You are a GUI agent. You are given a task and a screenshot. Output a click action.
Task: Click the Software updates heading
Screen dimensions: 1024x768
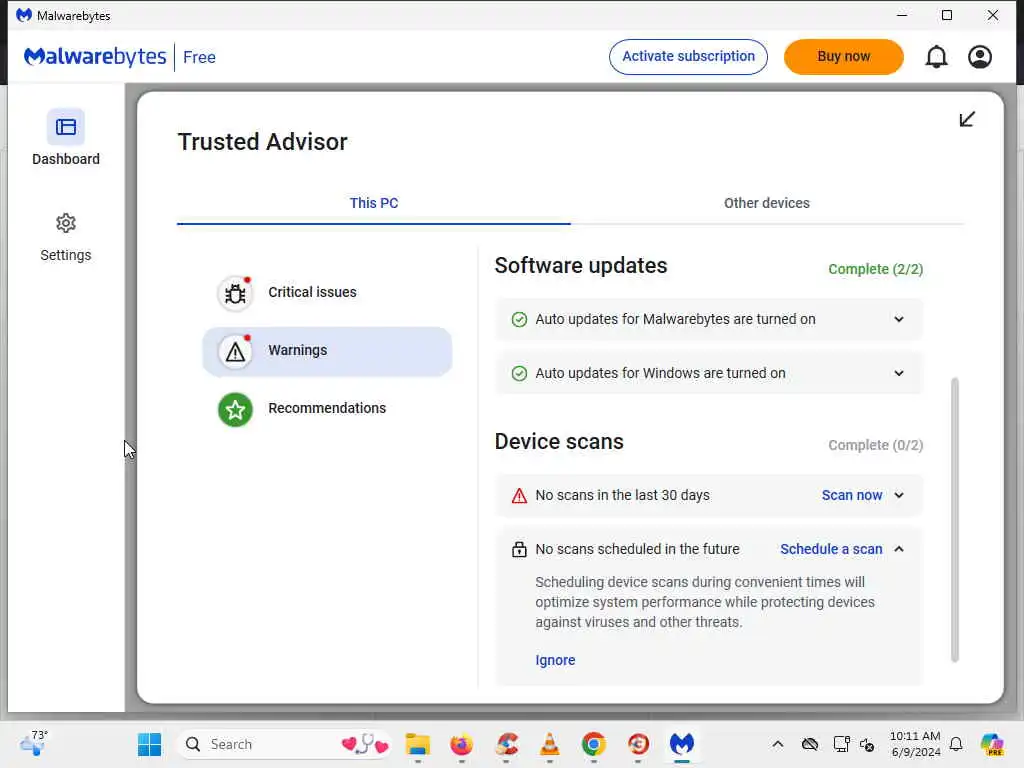pos(581,266)
